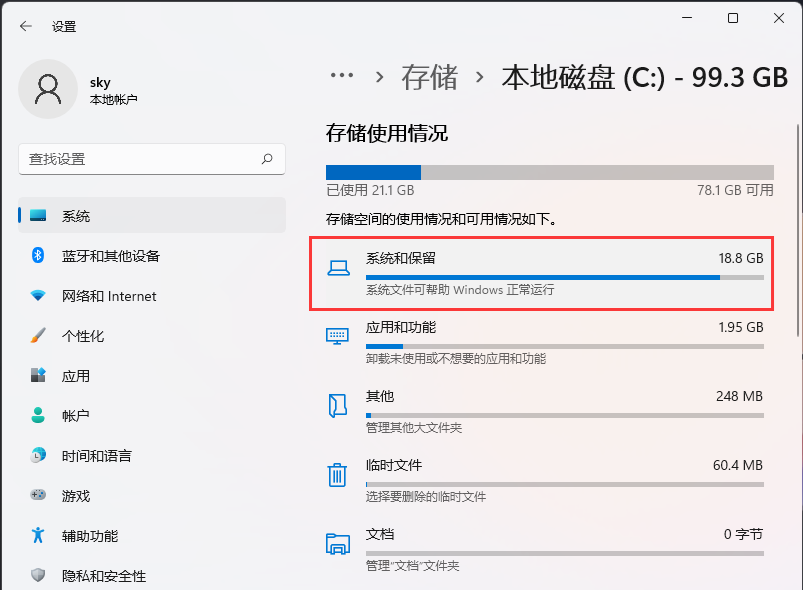
Task: Click the paintbrush icon for 个性化
Action: pos(37,336)
